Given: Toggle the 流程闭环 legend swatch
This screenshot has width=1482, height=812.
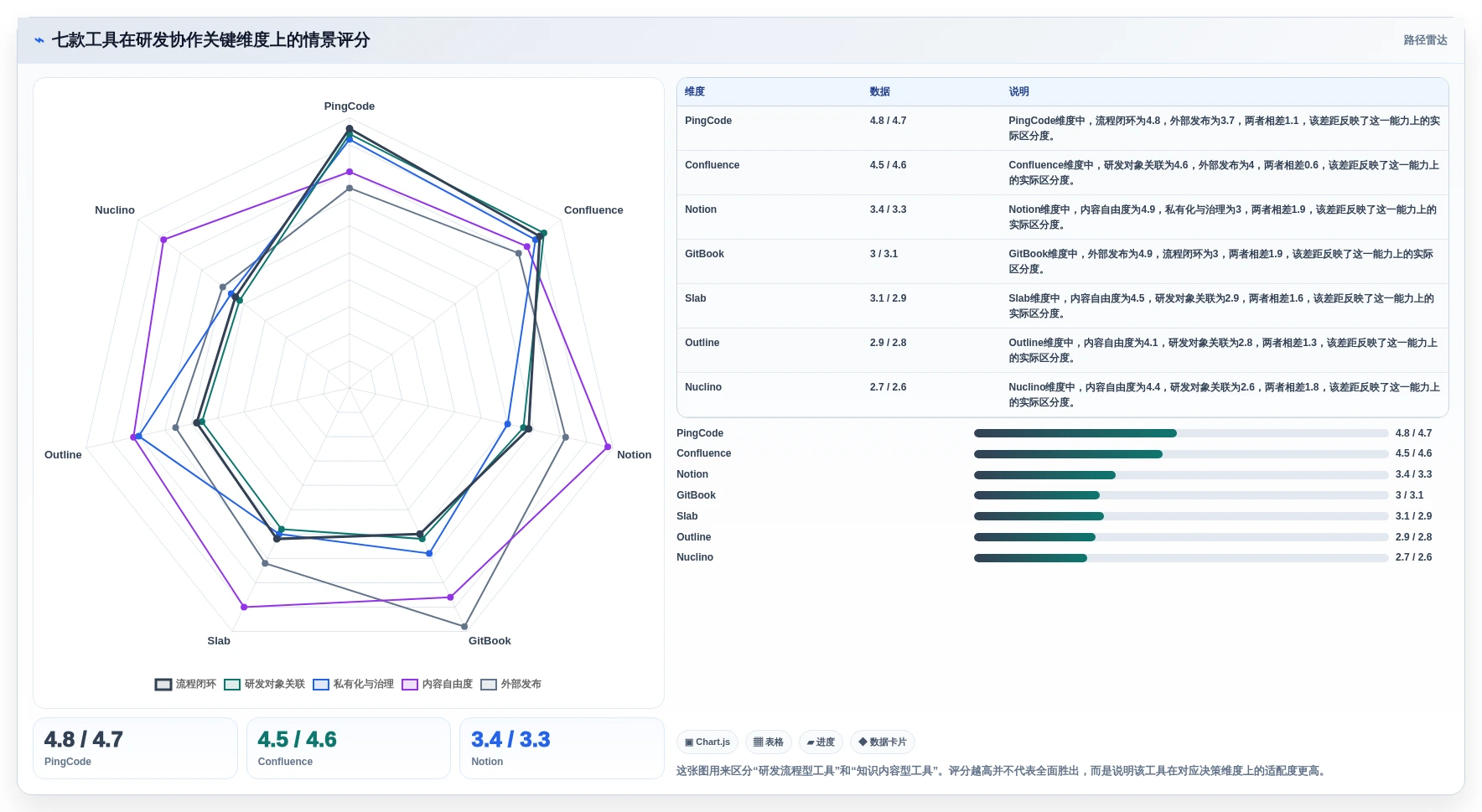Looking at the screenshot, I should click(x=163, y=685).
